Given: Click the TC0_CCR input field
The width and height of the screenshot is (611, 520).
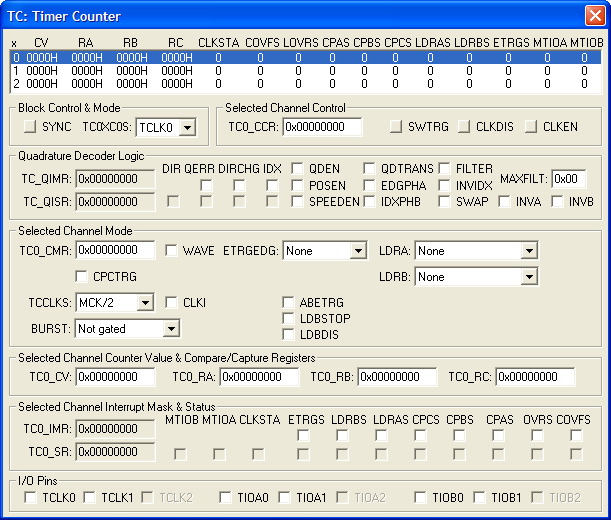Looking at the screenshot, I should pos(322,127).
